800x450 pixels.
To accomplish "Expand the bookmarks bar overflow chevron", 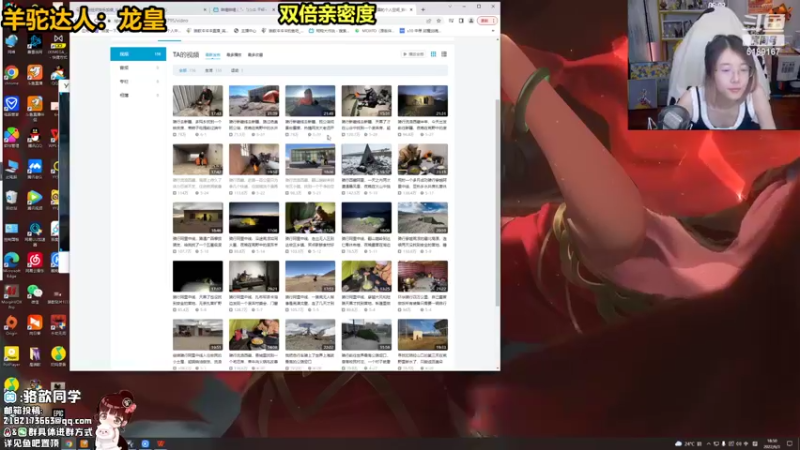I will pos(493,31).
